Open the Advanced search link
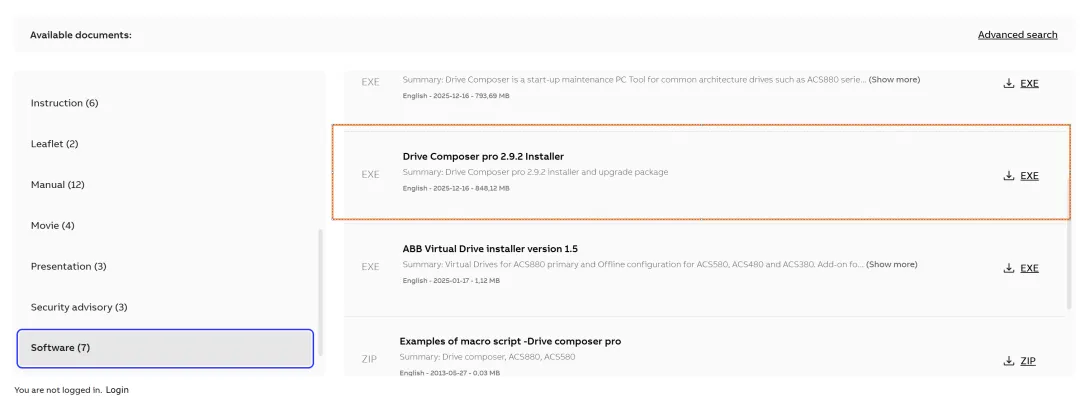This screenshot has height=409, width=1080. (1017, 34)
